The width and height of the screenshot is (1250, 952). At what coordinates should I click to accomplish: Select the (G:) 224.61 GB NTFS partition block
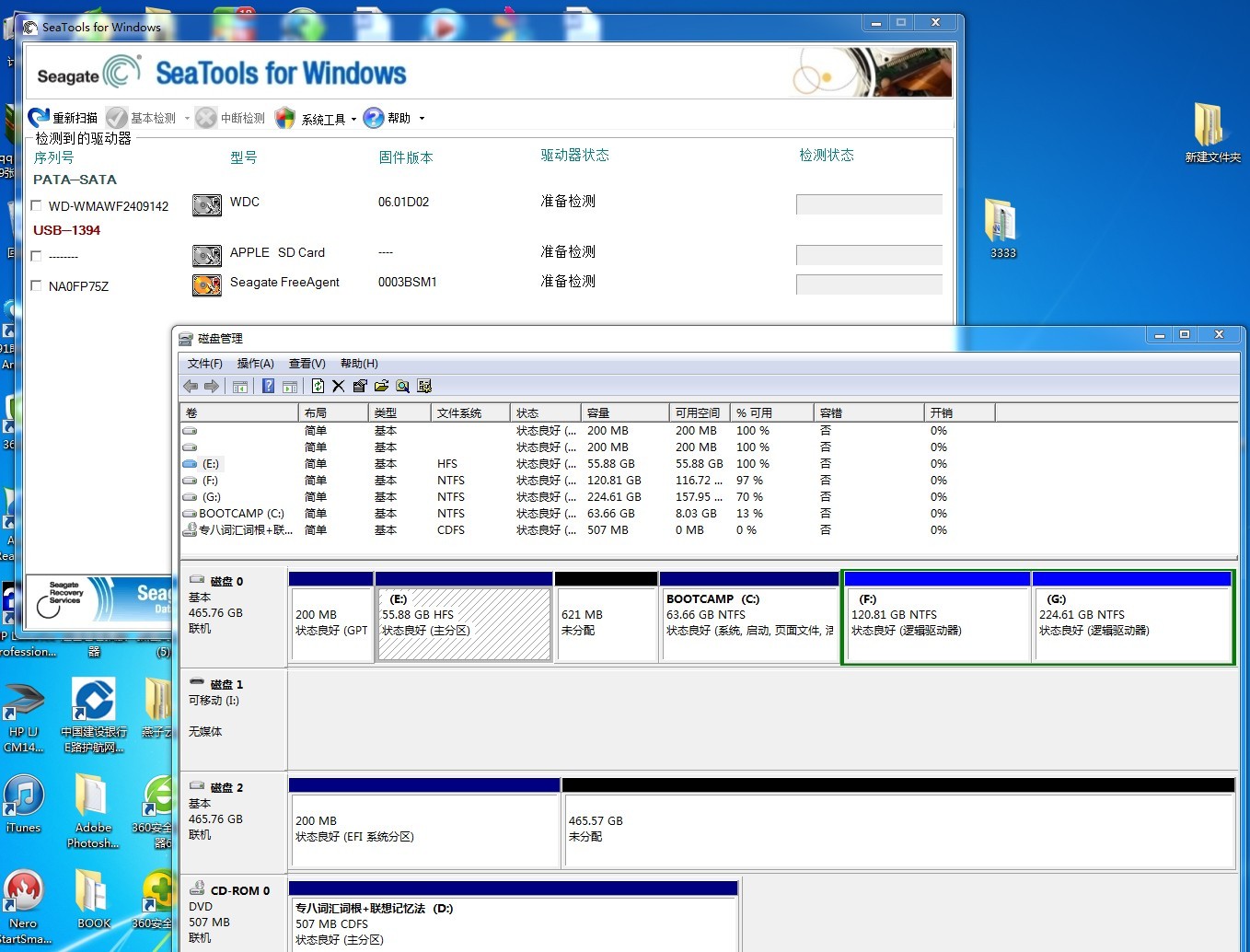click(1132, 617)
